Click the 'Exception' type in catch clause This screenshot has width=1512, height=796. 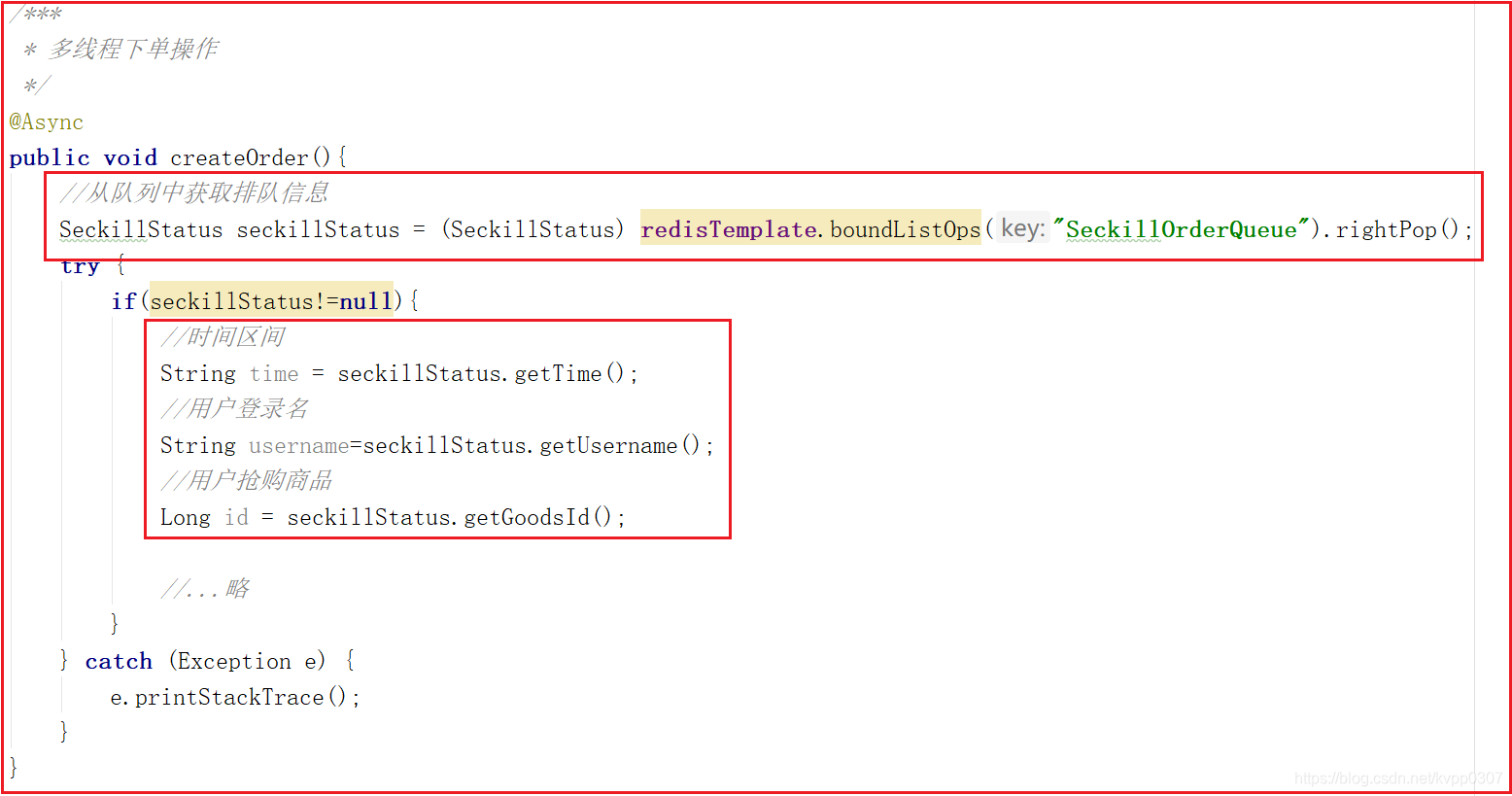pyautogui.click(x=234, y=661)
